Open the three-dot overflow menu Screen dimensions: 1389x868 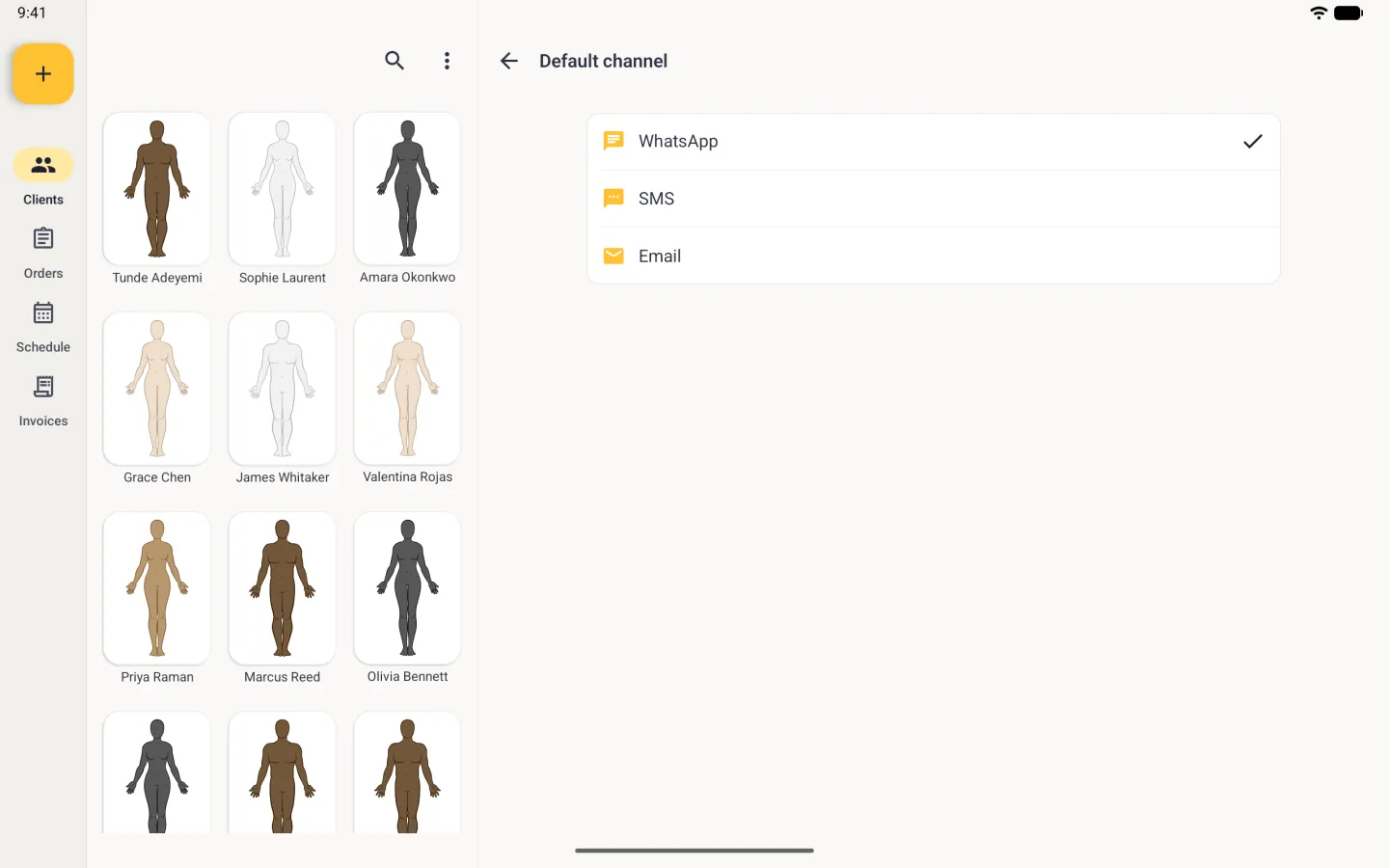click(x=447, y=61)
